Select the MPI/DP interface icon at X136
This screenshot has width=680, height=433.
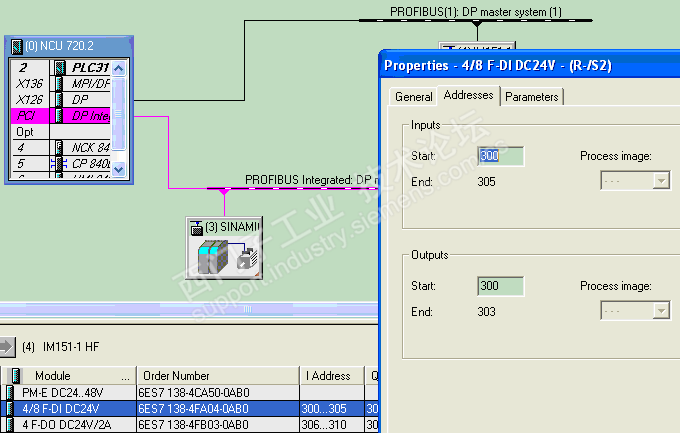59,83
